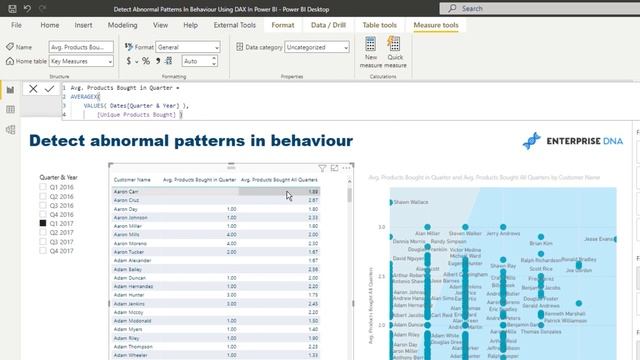The width and height of the screenshot is (640, 360).
Task: Tick the Q2 2016 checkbox
Action: click(43, 196)
